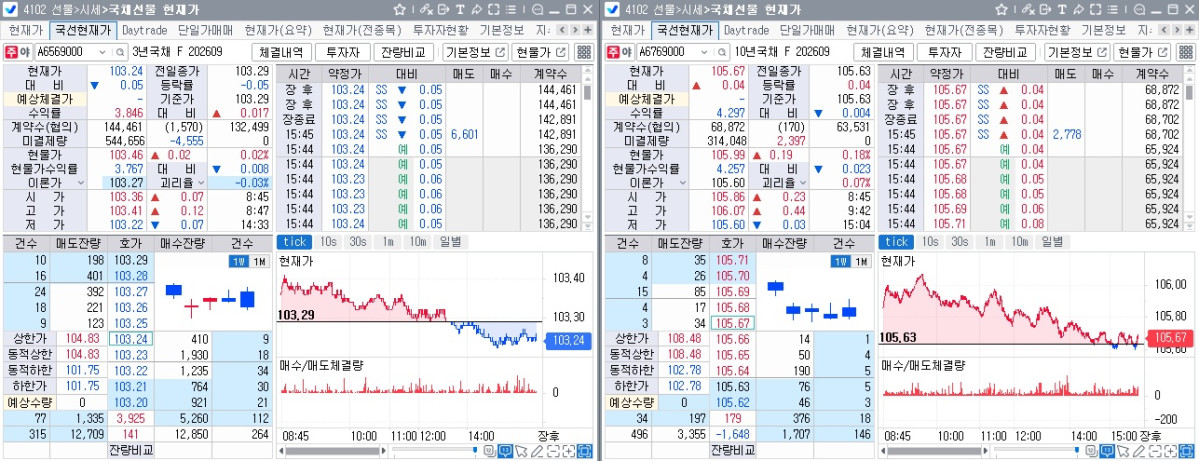Viewport: 1199px width, 461px height.
Task: Toggle the checkbox beside 4102 in right title bar
Action: [612, 10]
